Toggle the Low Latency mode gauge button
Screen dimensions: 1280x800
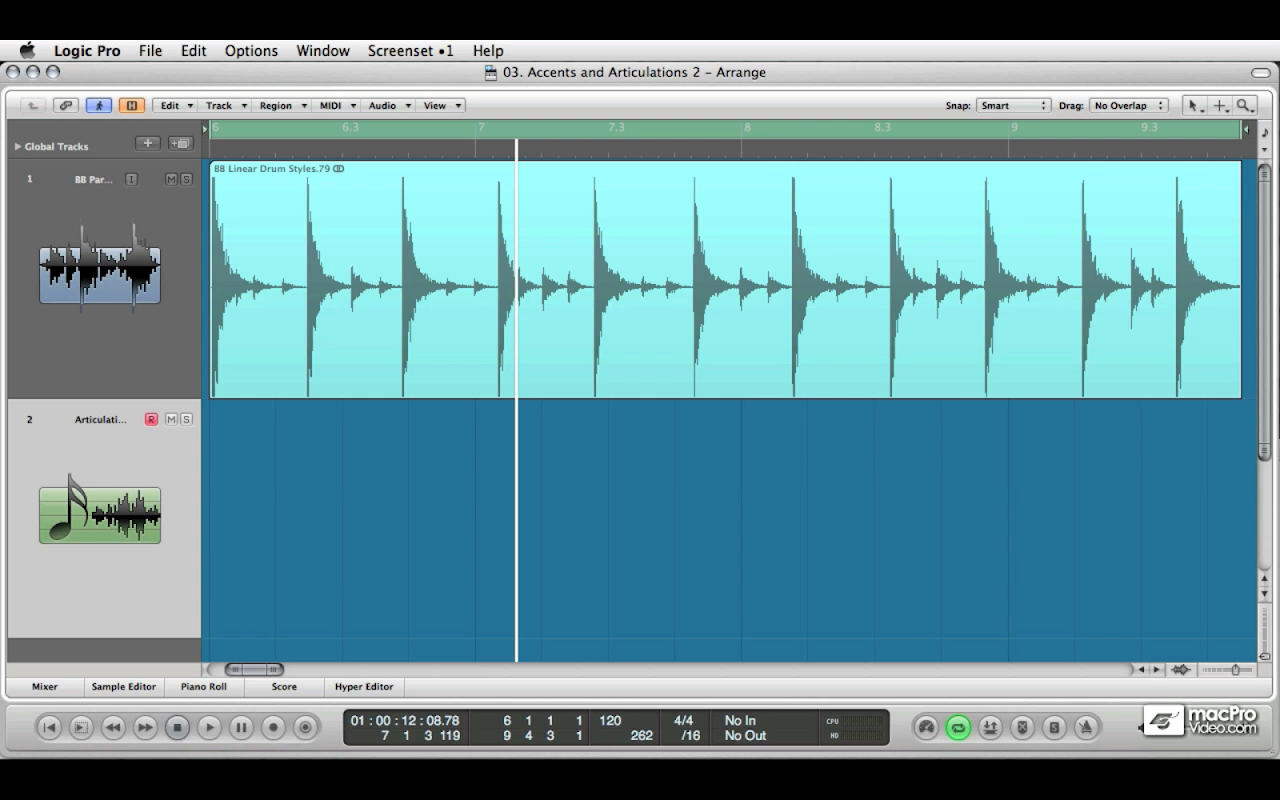[x=926, y=728]
